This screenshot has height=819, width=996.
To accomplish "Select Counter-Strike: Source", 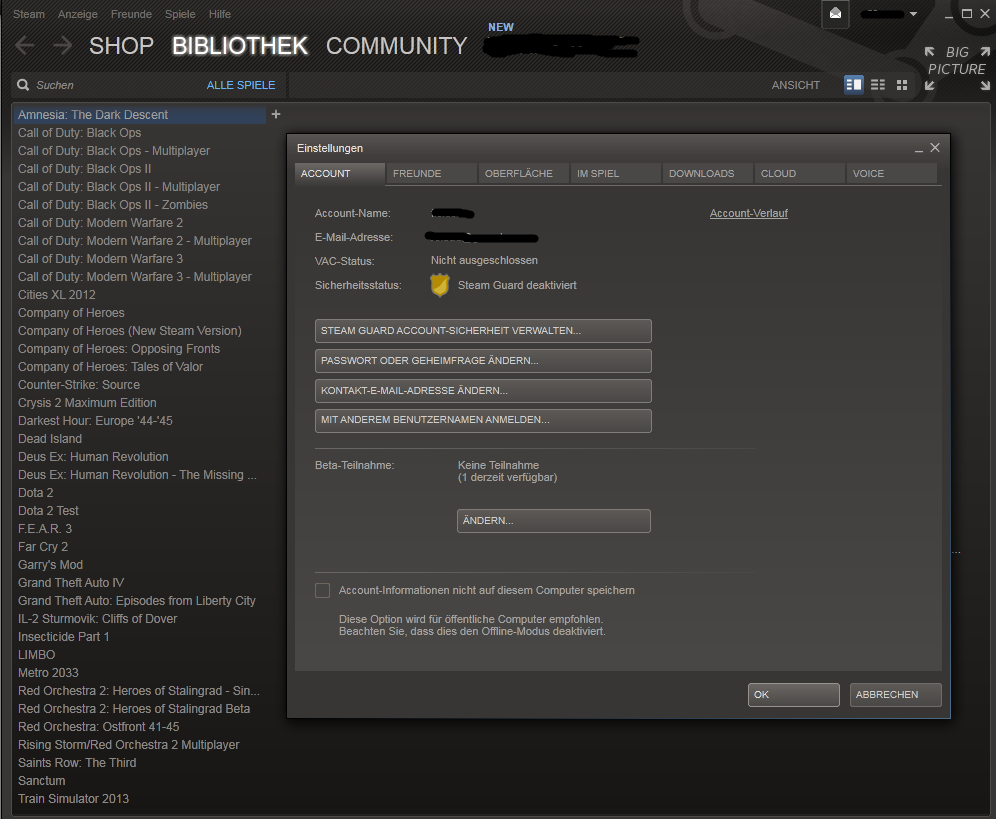I will (79, 384).
